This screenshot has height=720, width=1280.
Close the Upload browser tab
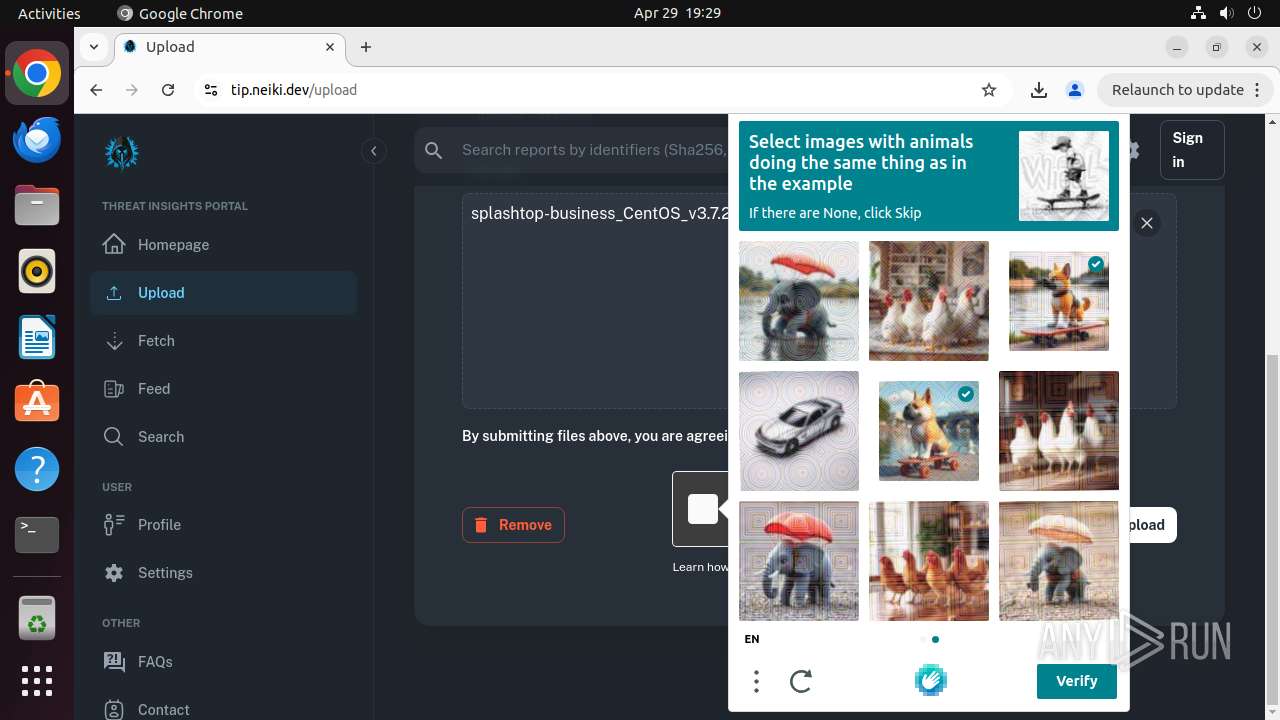330,47
